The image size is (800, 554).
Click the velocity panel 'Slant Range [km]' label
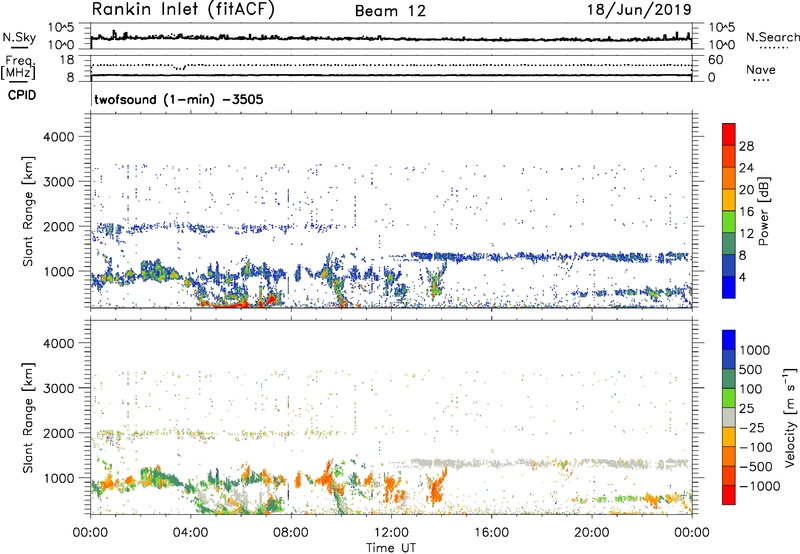[28, 417]
